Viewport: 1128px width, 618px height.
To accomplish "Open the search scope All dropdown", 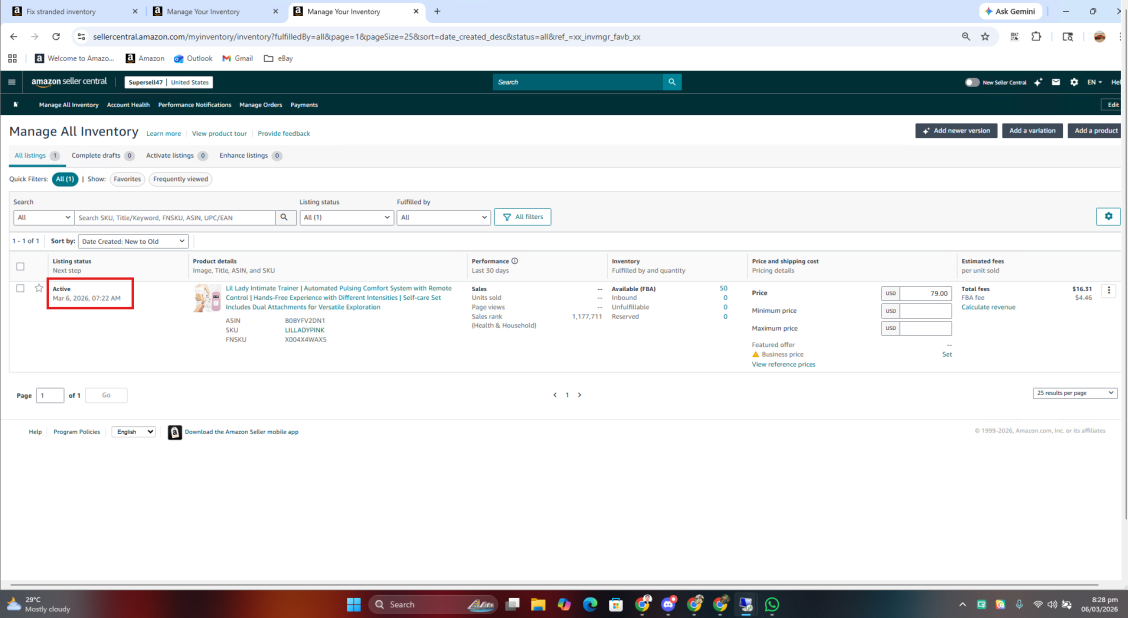I will pos(43,217).
